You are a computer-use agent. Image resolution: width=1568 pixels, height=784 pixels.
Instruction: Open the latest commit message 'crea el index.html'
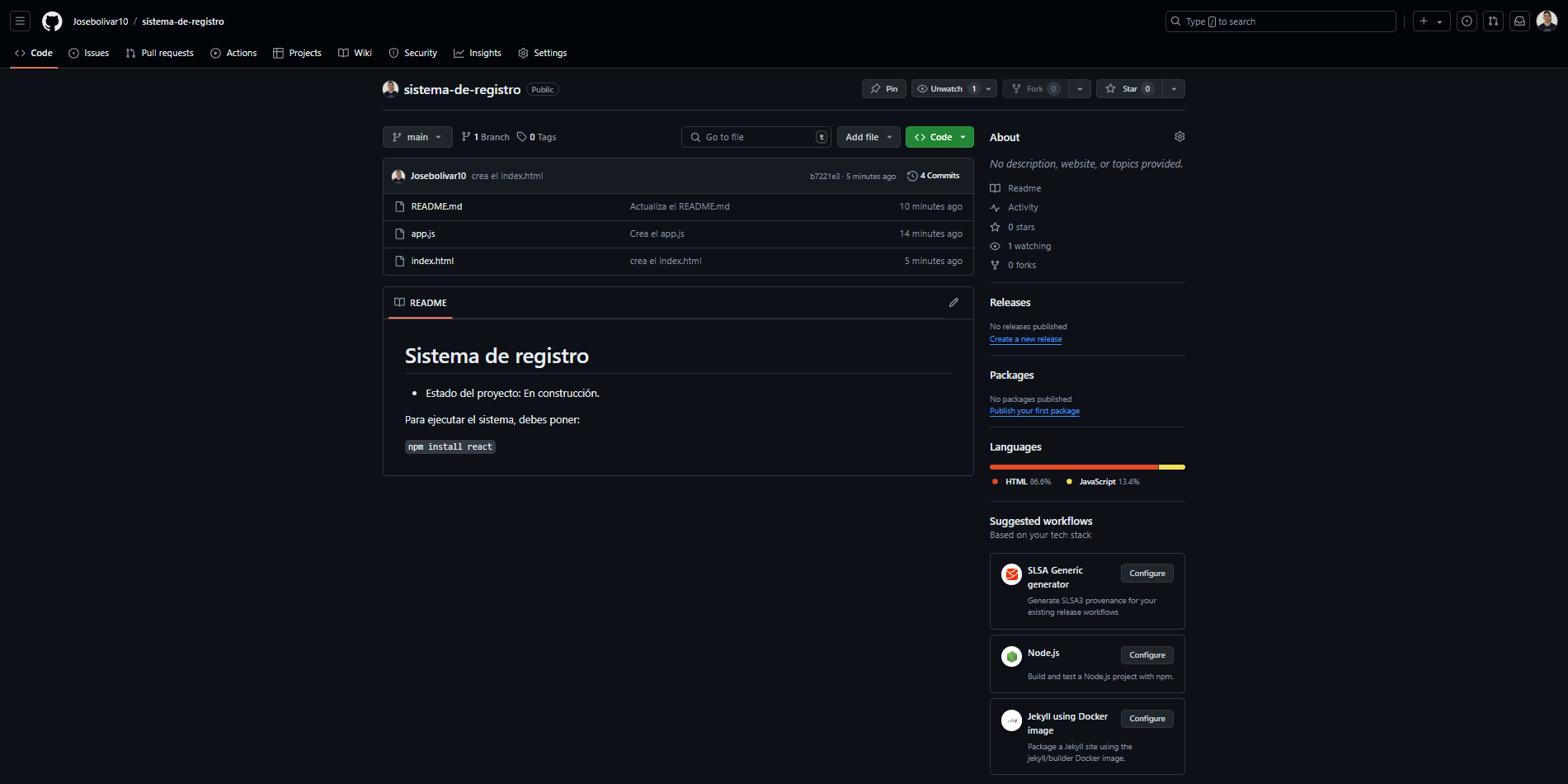507,176
